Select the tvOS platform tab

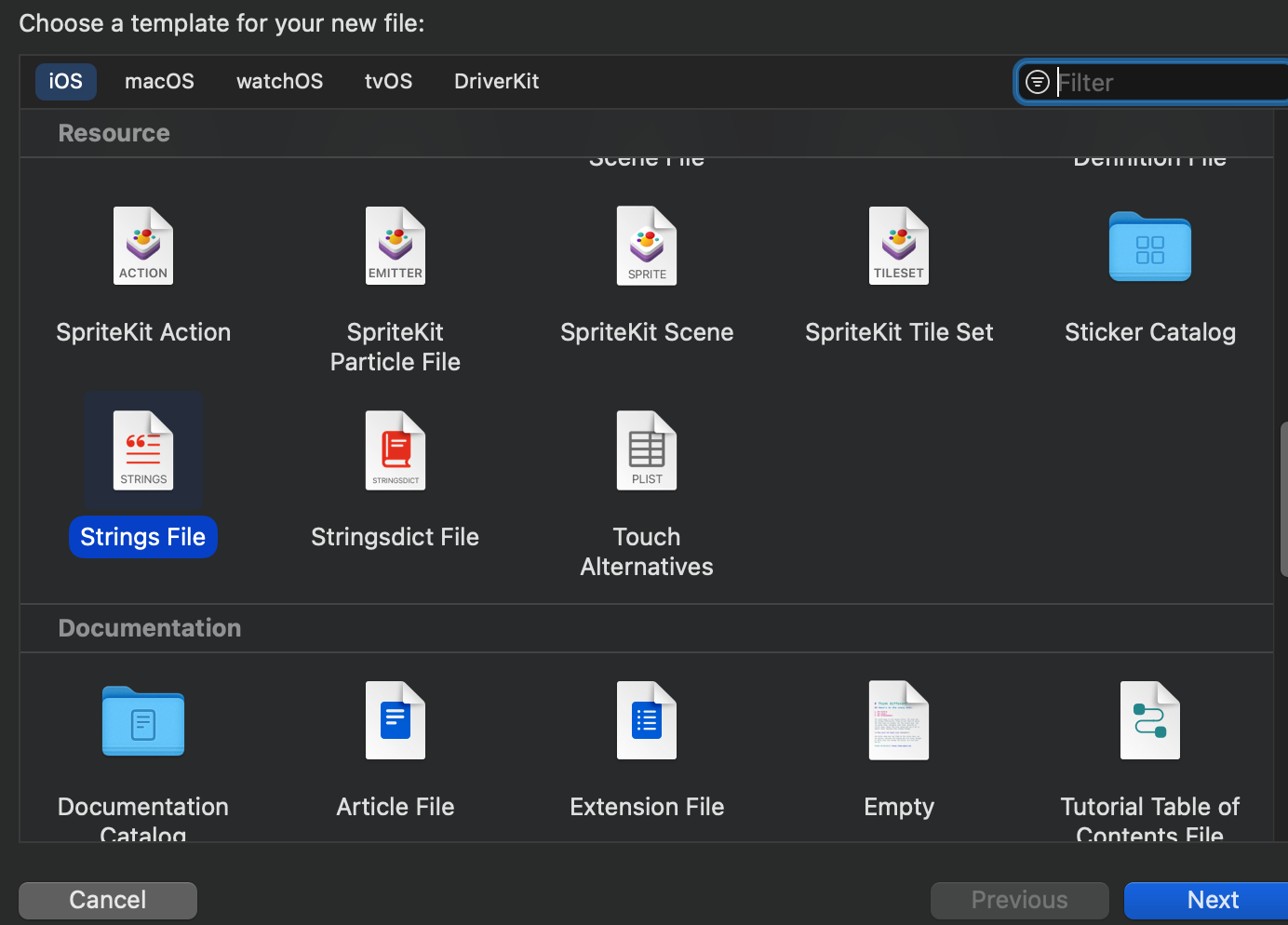[388, 81]
